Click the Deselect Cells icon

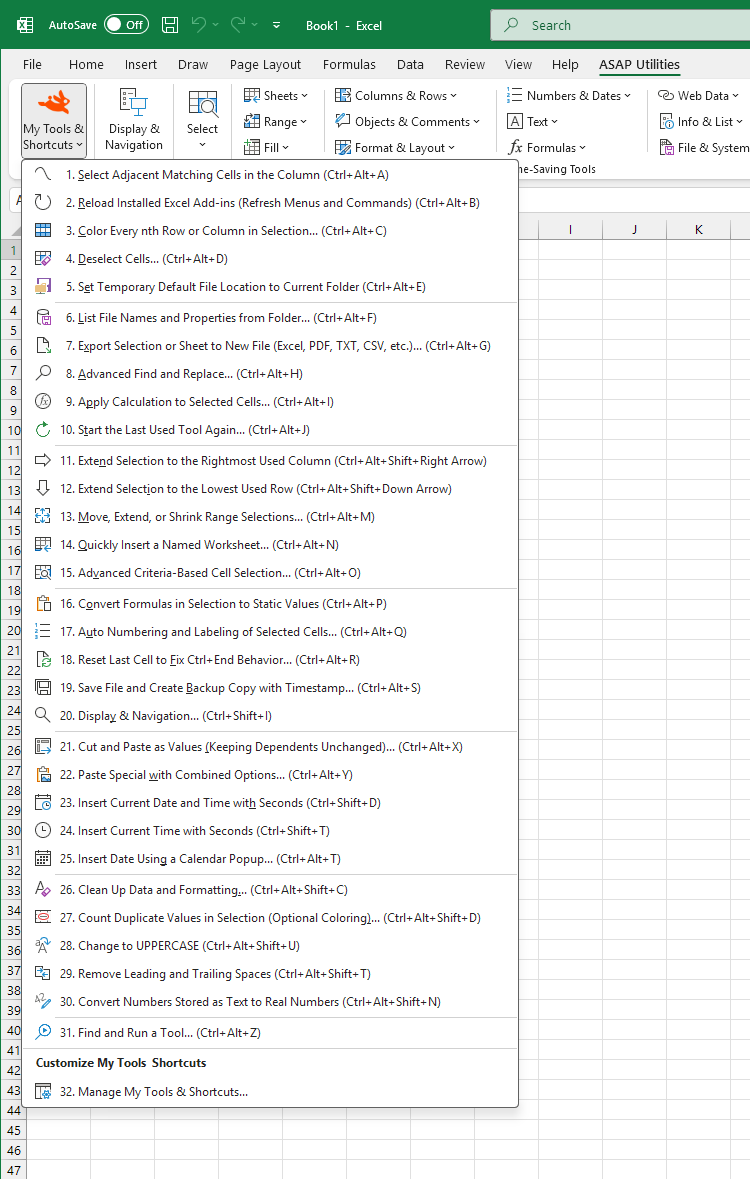point(43,259)
